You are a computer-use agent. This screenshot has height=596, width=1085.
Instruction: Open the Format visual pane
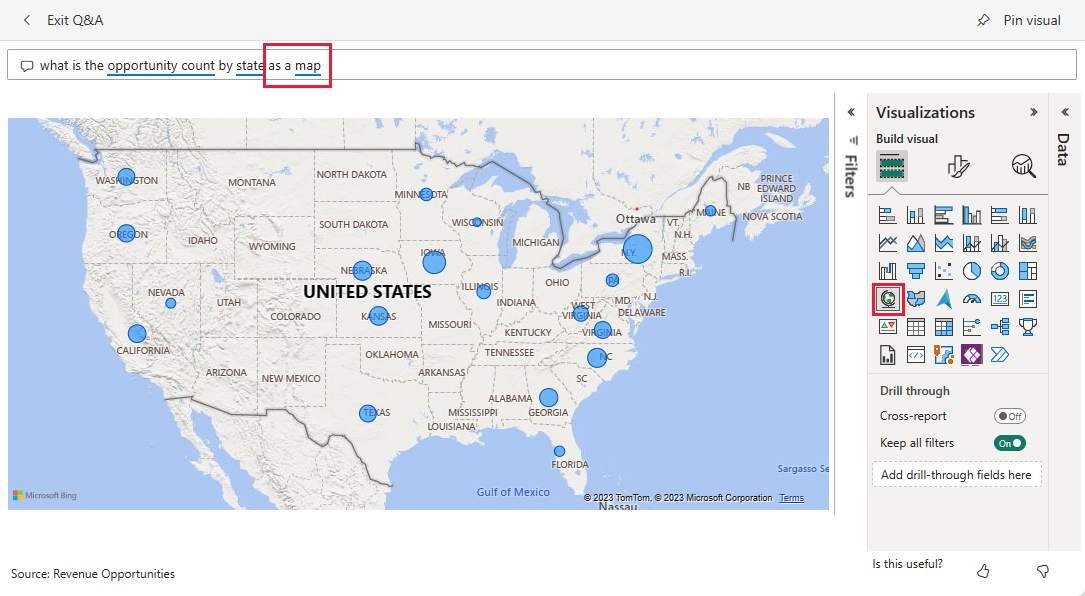[x=958, y=166]
